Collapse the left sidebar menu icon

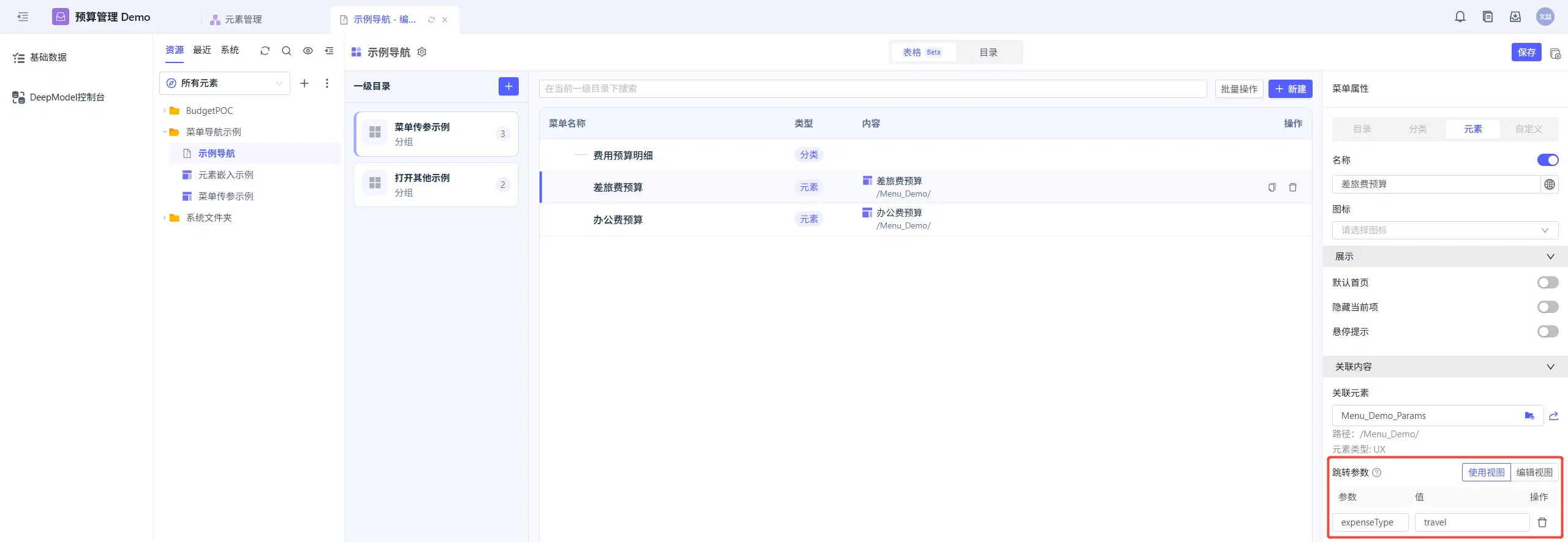23,17
